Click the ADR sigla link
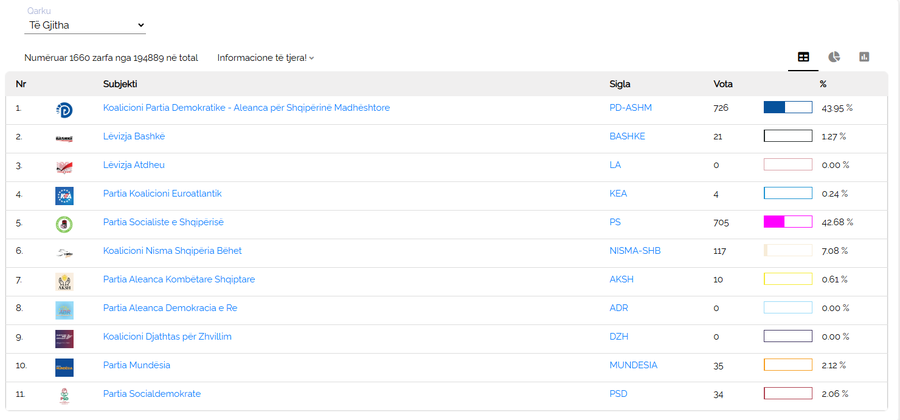The height and width of the screenshot is (420, 900). (619, 308)
